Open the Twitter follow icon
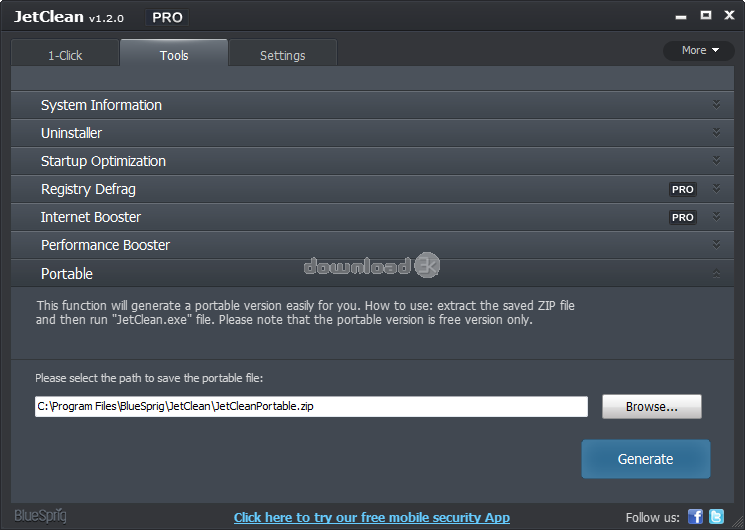Viewport: 745px width, 530px height. point(716,516)
